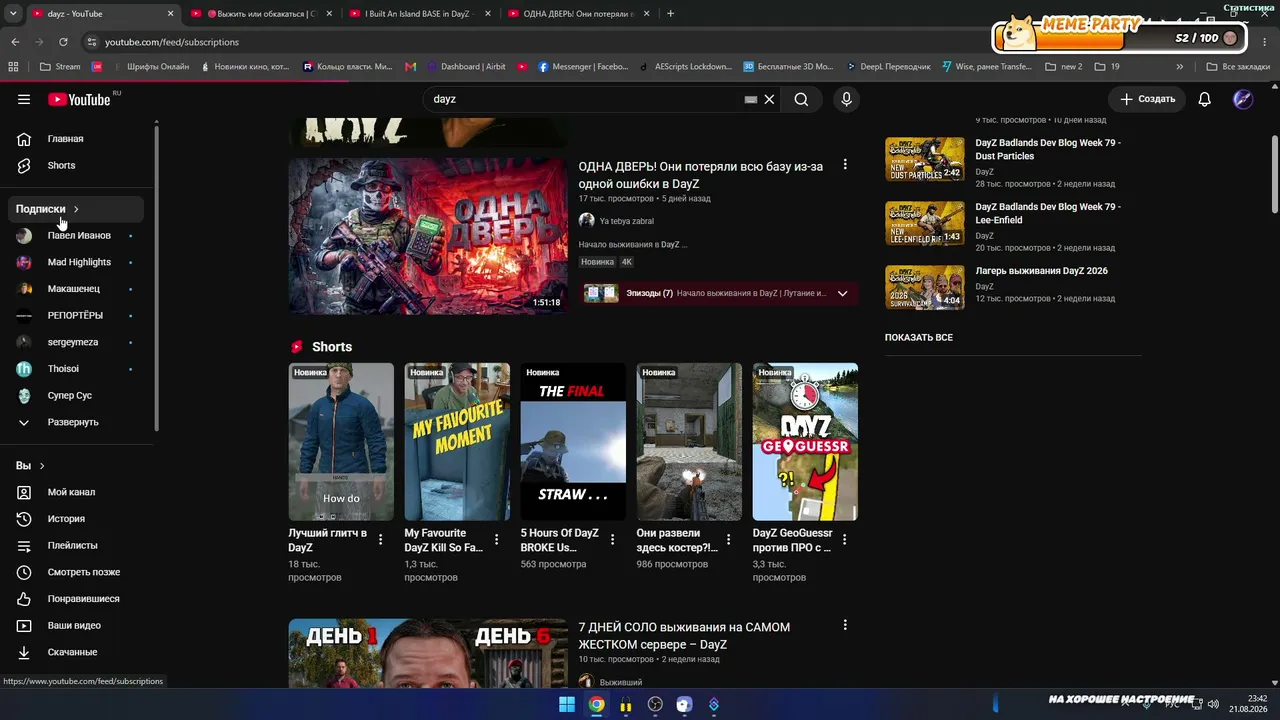Screen dimensions: 1280x720
Task: Clear the search query with the X
Action: click(769, 99)
